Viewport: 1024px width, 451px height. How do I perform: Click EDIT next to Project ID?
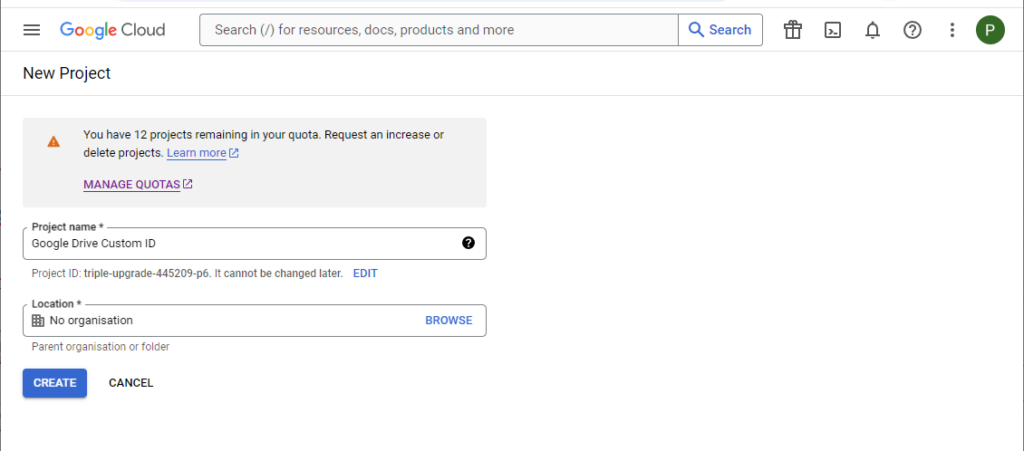[x=365, y=273]
